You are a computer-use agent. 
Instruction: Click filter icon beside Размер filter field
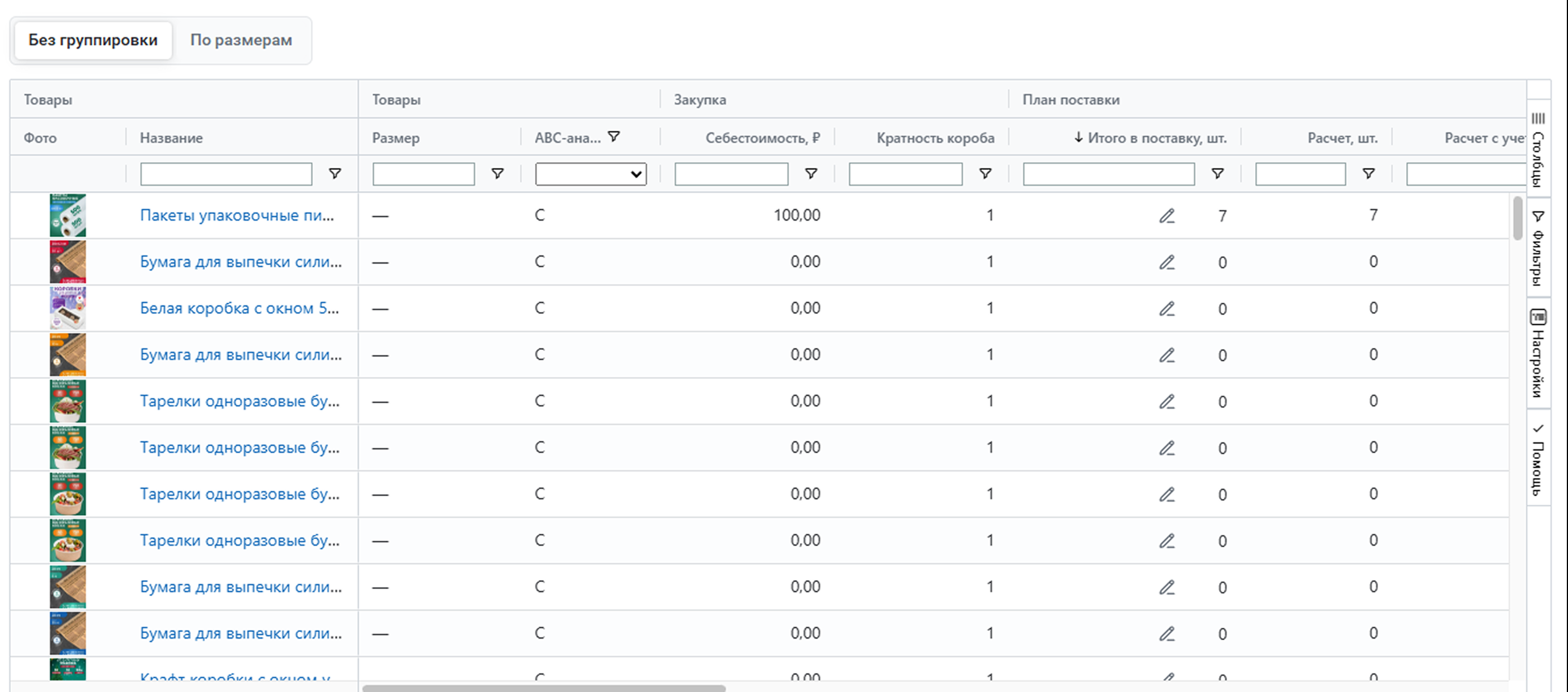[x=497, y=174]
